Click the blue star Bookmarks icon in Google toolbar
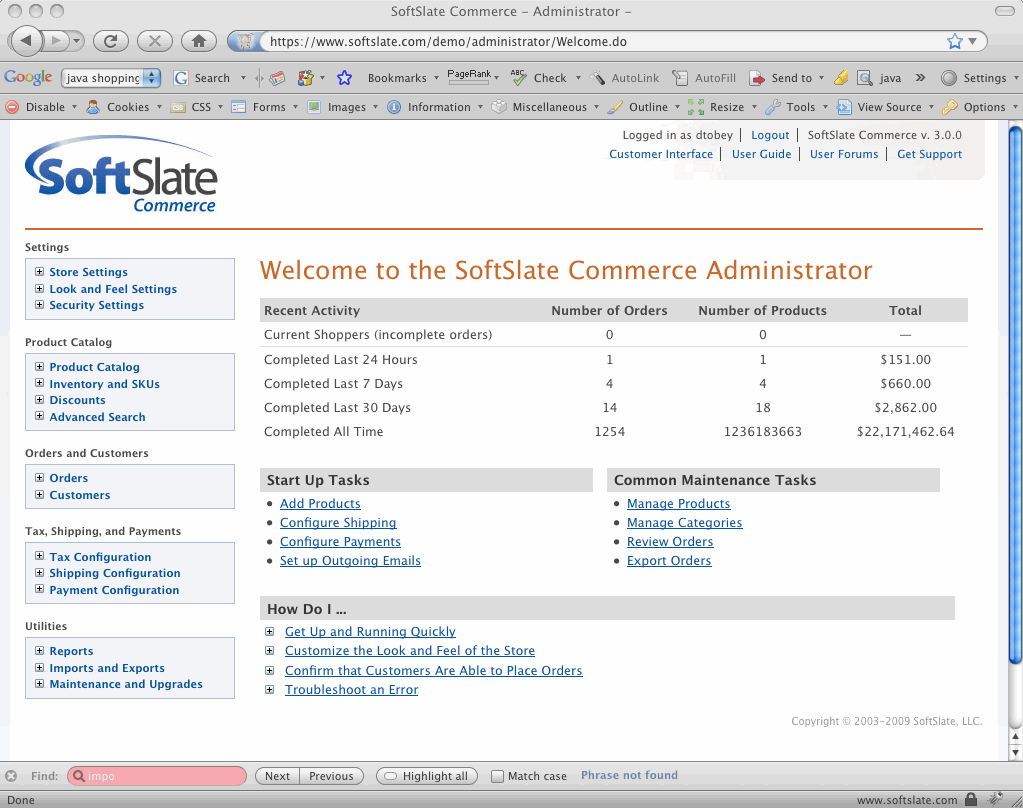Screen dimensions: 1023x808 coord(344,78)
